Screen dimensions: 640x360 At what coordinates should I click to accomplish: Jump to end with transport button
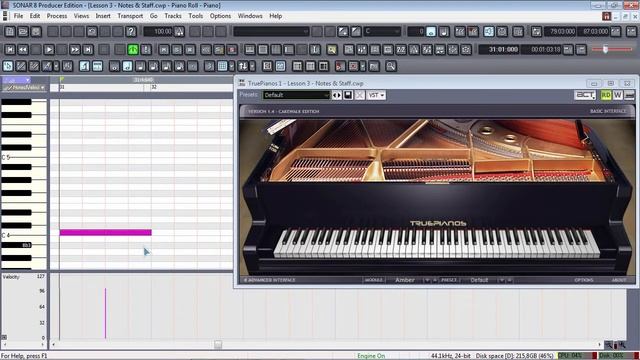point(87,49)
